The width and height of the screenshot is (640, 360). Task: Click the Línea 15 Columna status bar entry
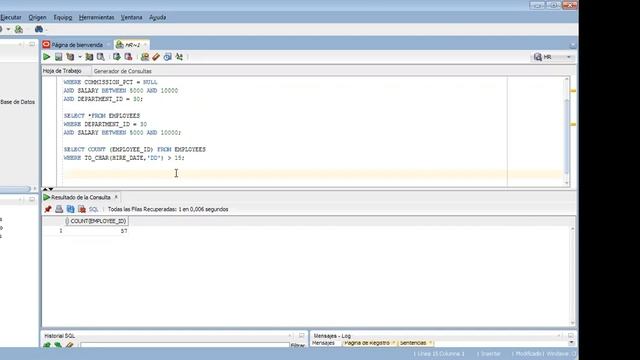(439, 354)
